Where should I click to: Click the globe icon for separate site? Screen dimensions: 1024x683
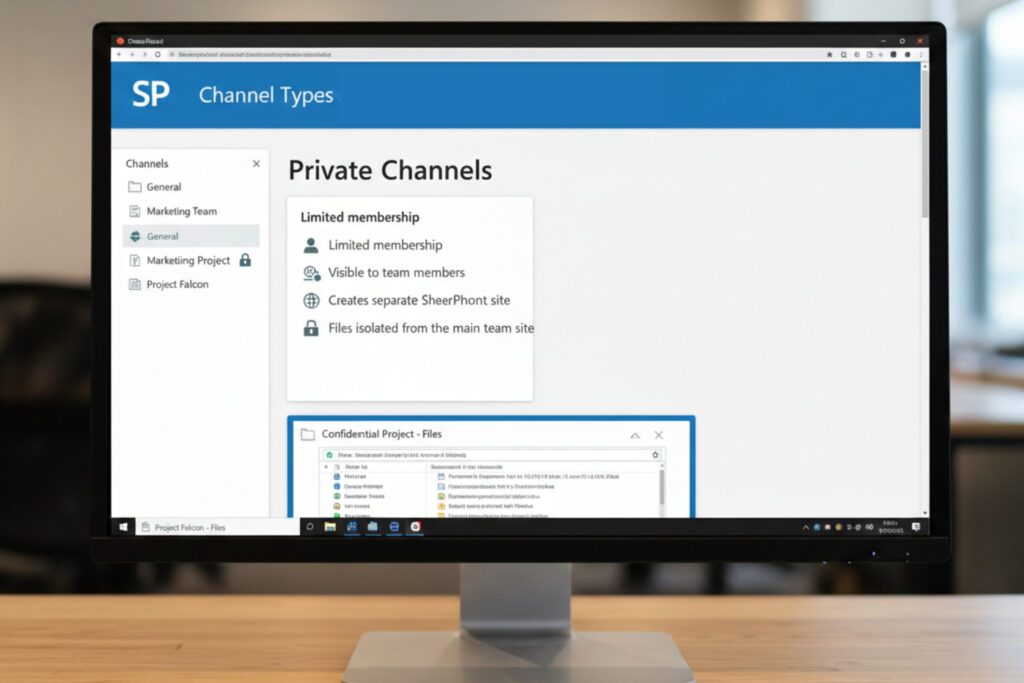click(x=311, y=300)
